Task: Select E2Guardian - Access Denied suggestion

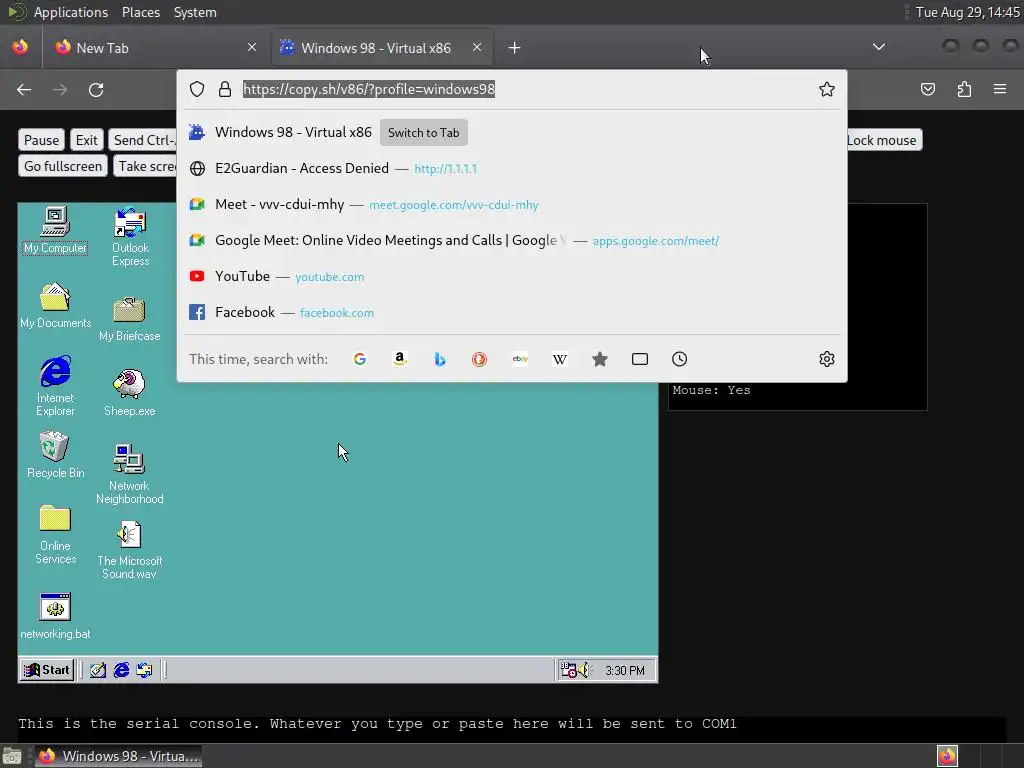Action: [x=512, y=168]
